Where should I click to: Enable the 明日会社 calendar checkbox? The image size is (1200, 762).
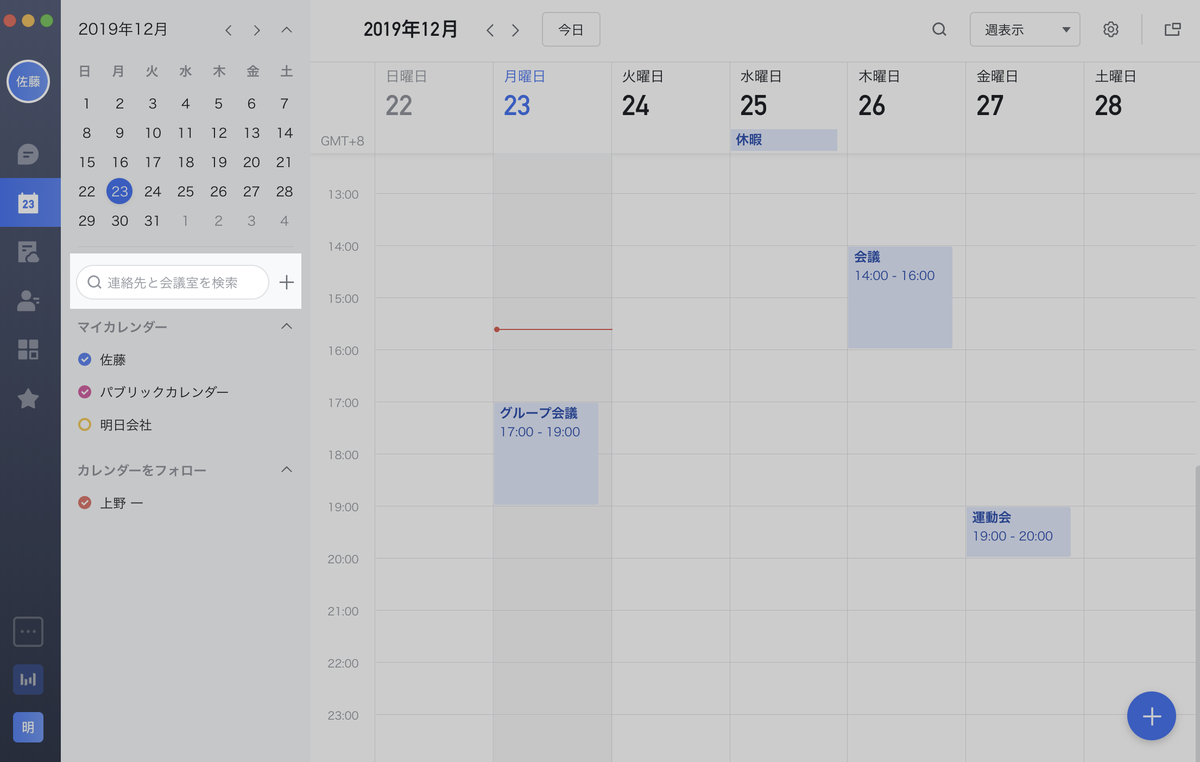(x=85, y=425)
